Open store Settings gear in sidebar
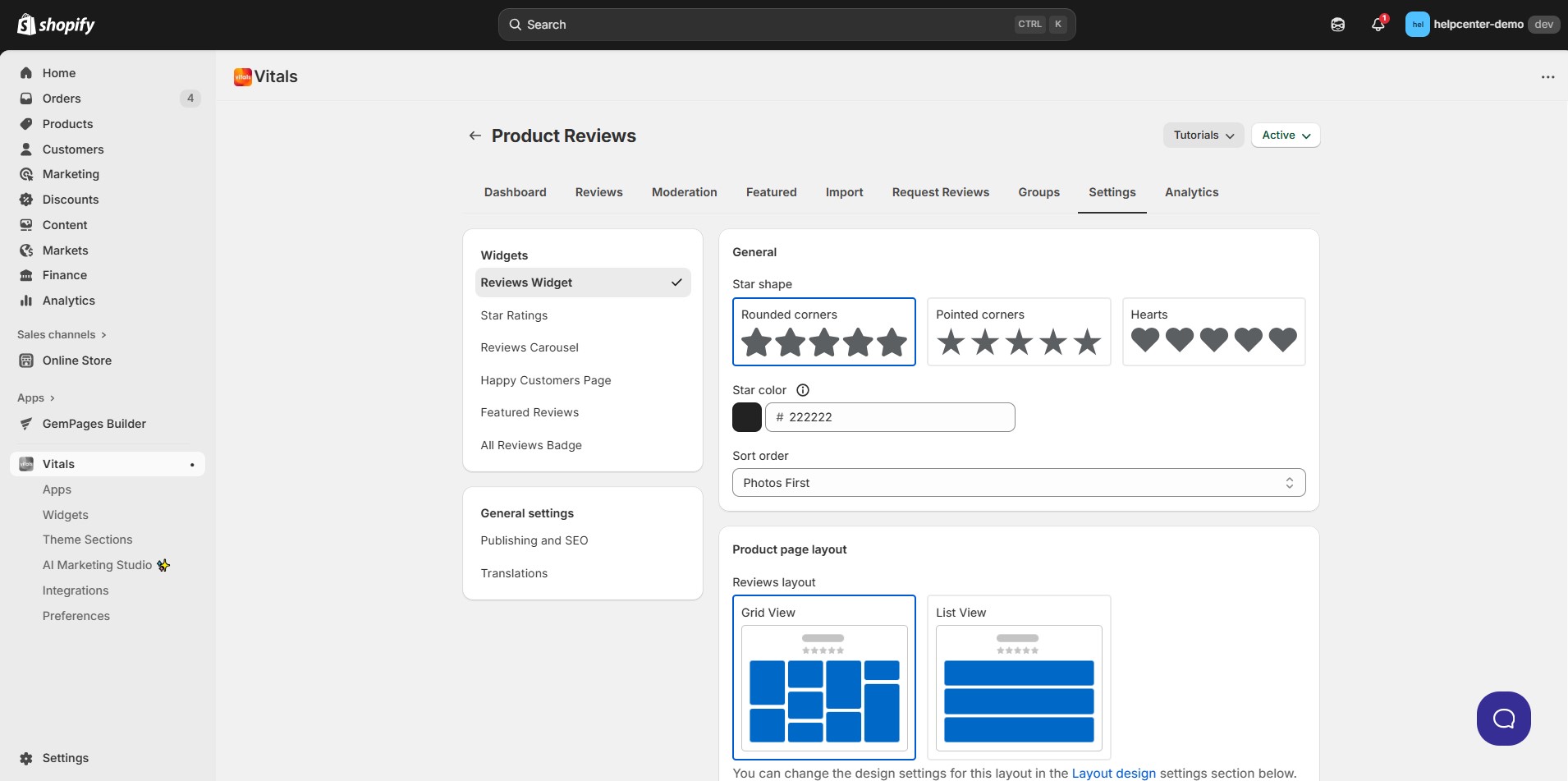 (x=65, y=758)
